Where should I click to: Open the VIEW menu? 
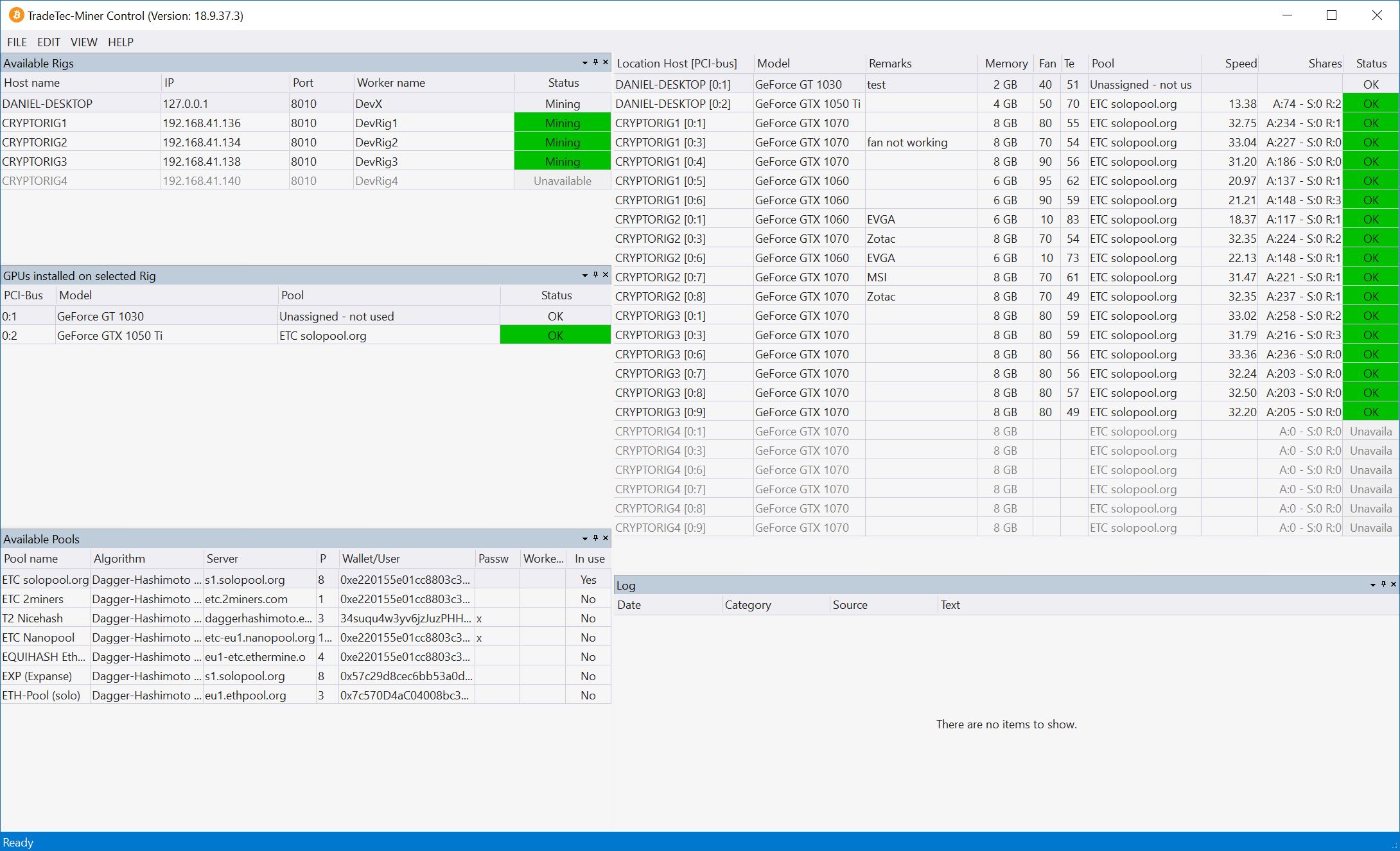[x=83, y=42]
